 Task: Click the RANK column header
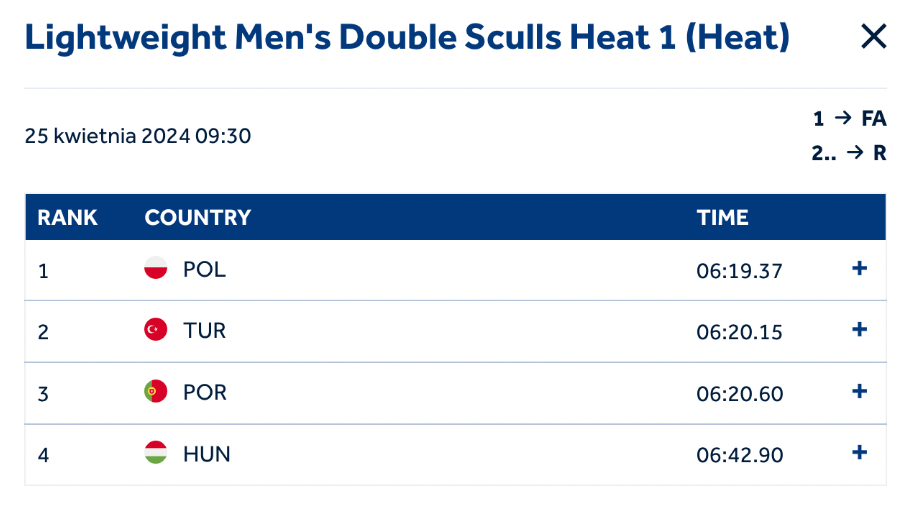[67, 218]
